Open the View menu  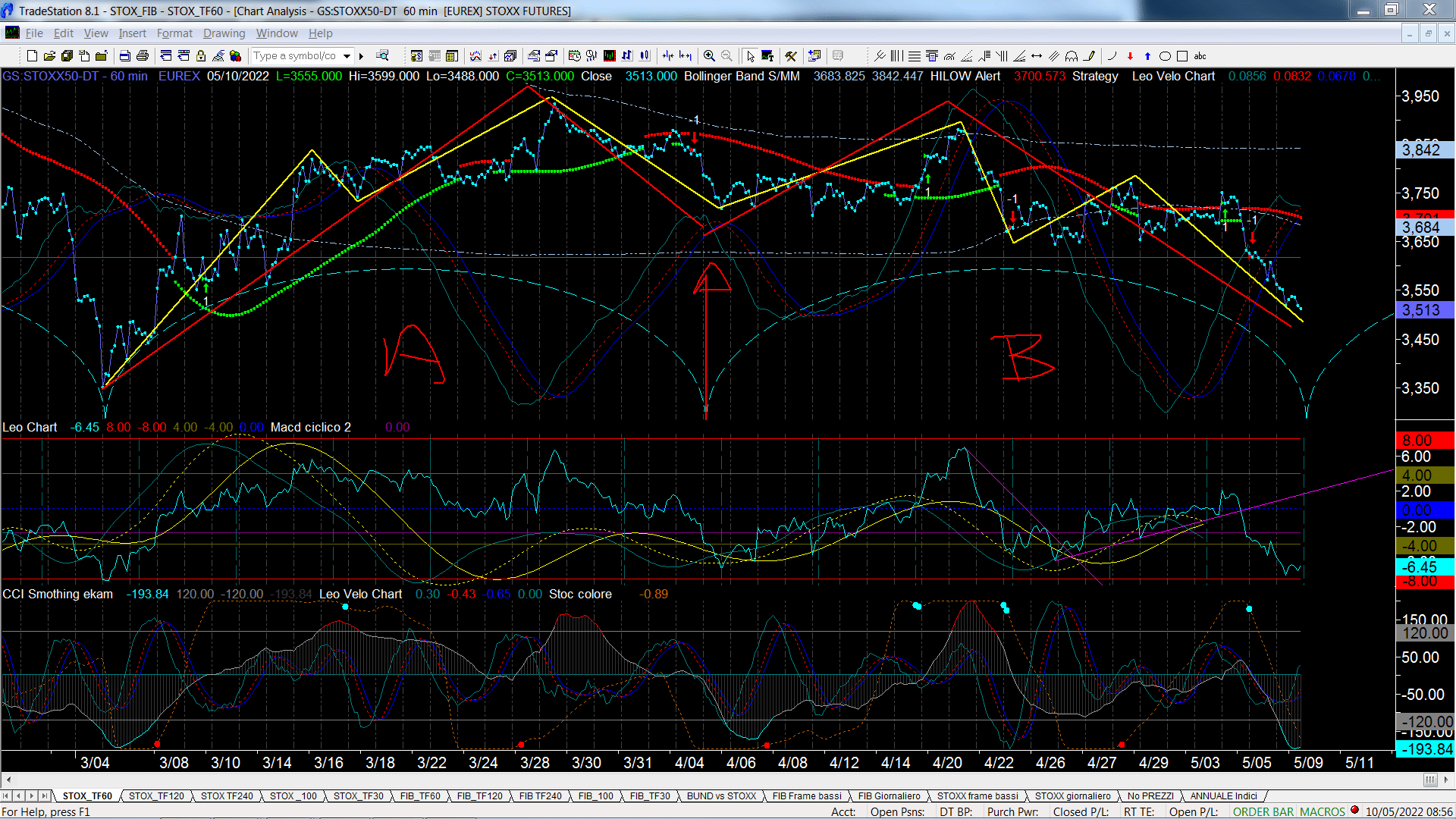click(96, 33)
